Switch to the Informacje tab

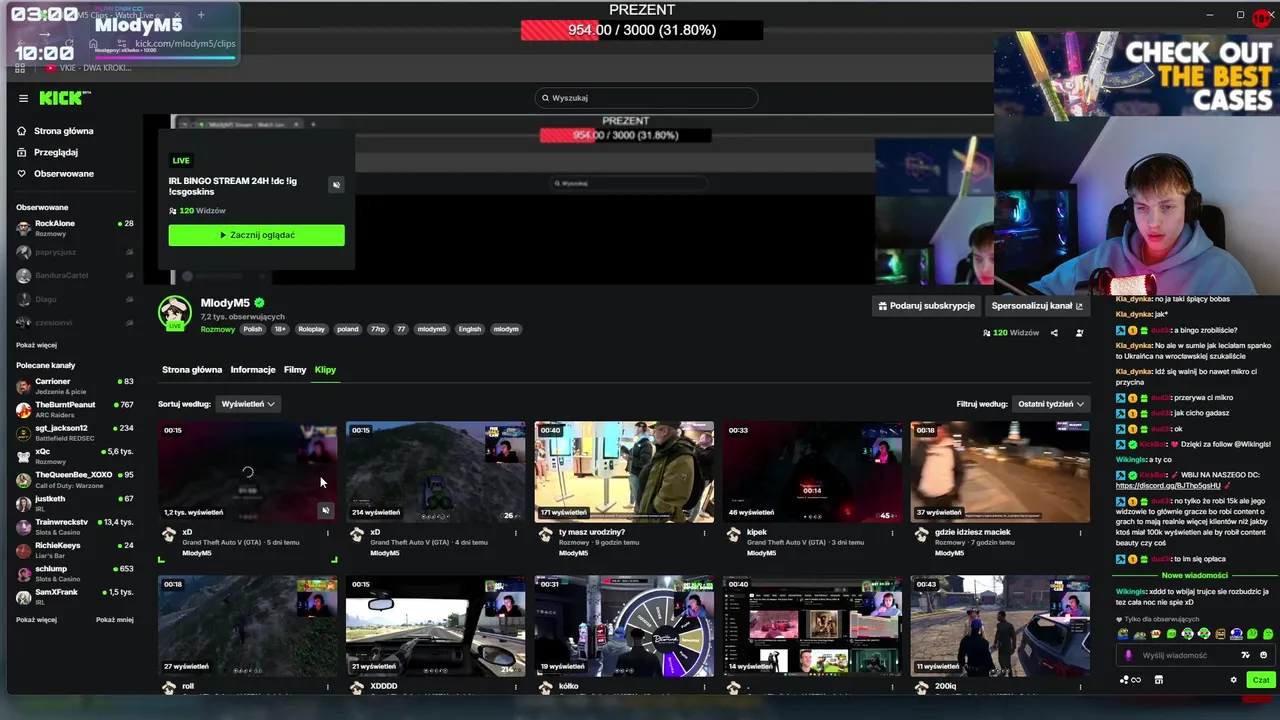253,370
